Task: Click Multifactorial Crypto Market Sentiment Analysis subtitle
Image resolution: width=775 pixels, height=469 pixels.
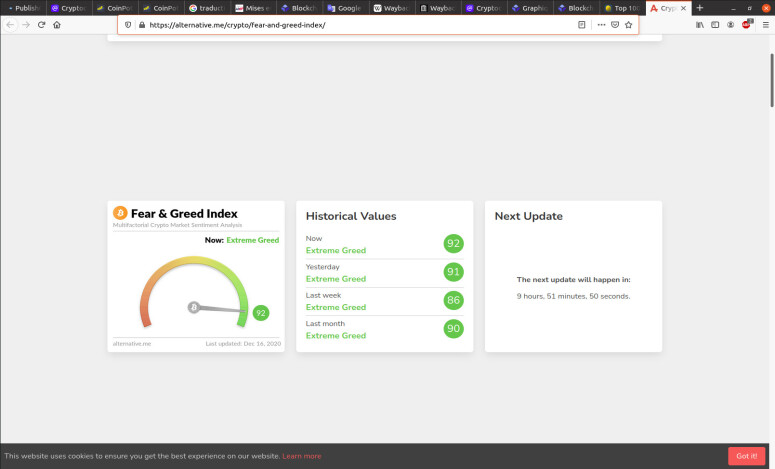Action: (x=177, y=225)
